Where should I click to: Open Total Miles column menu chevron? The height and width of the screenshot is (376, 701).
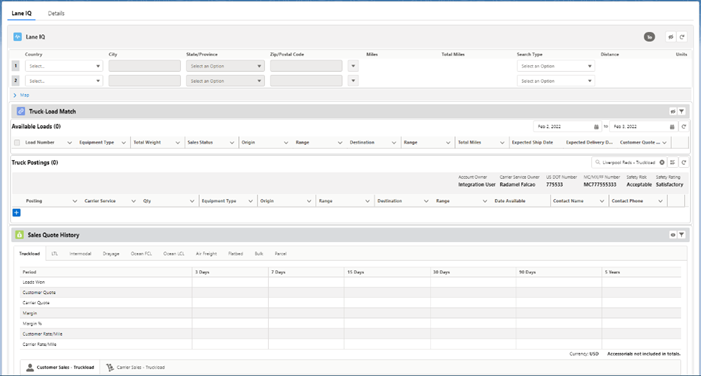tap(502, 143)
